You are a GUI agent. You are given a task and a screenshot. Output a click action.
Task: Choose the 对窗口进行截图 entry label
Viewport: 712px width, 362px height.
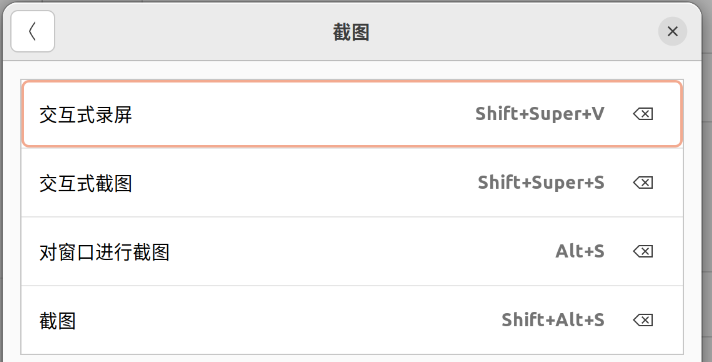click(x=104, y=252)
